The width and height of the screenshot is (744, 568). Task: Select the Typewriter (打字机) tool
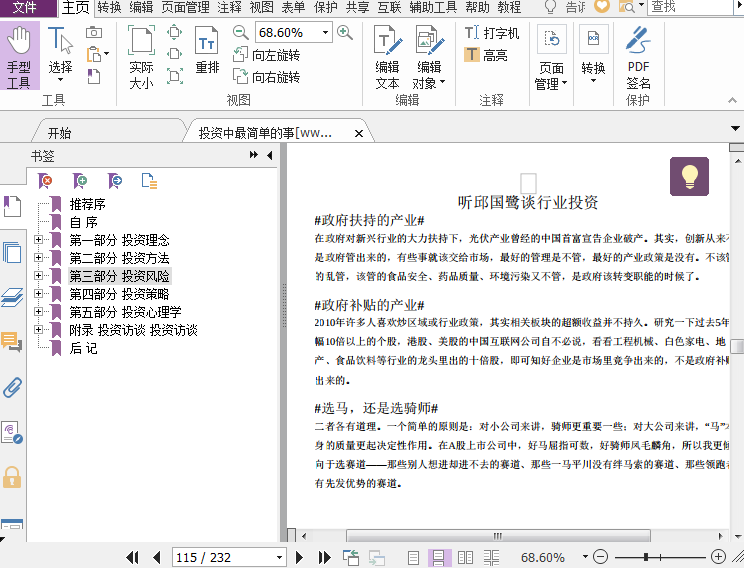pos(492,33)
